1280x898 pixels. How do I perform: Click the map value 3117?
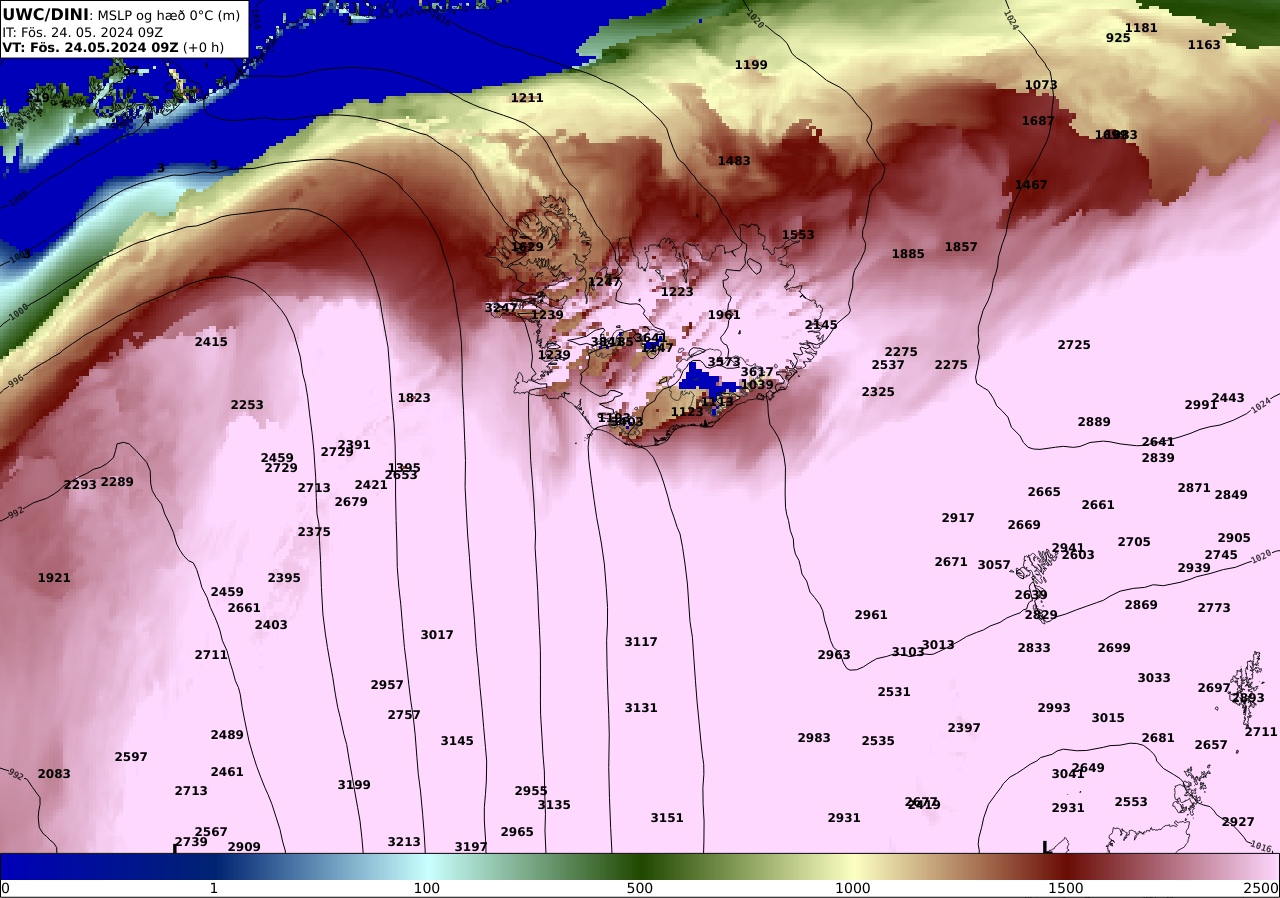(641, 642)
